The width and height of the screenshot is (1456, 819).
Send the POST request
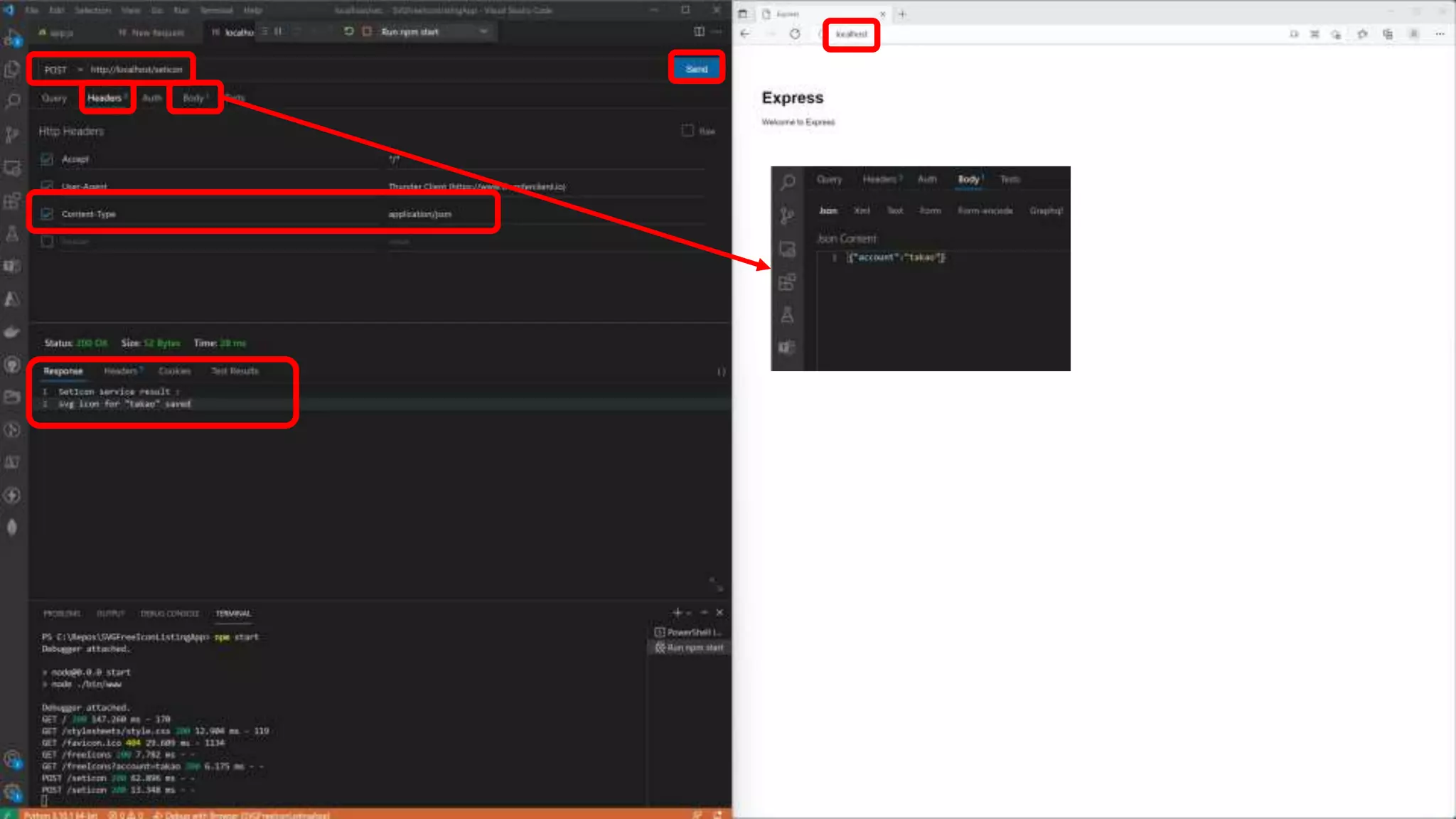(696, 69)
